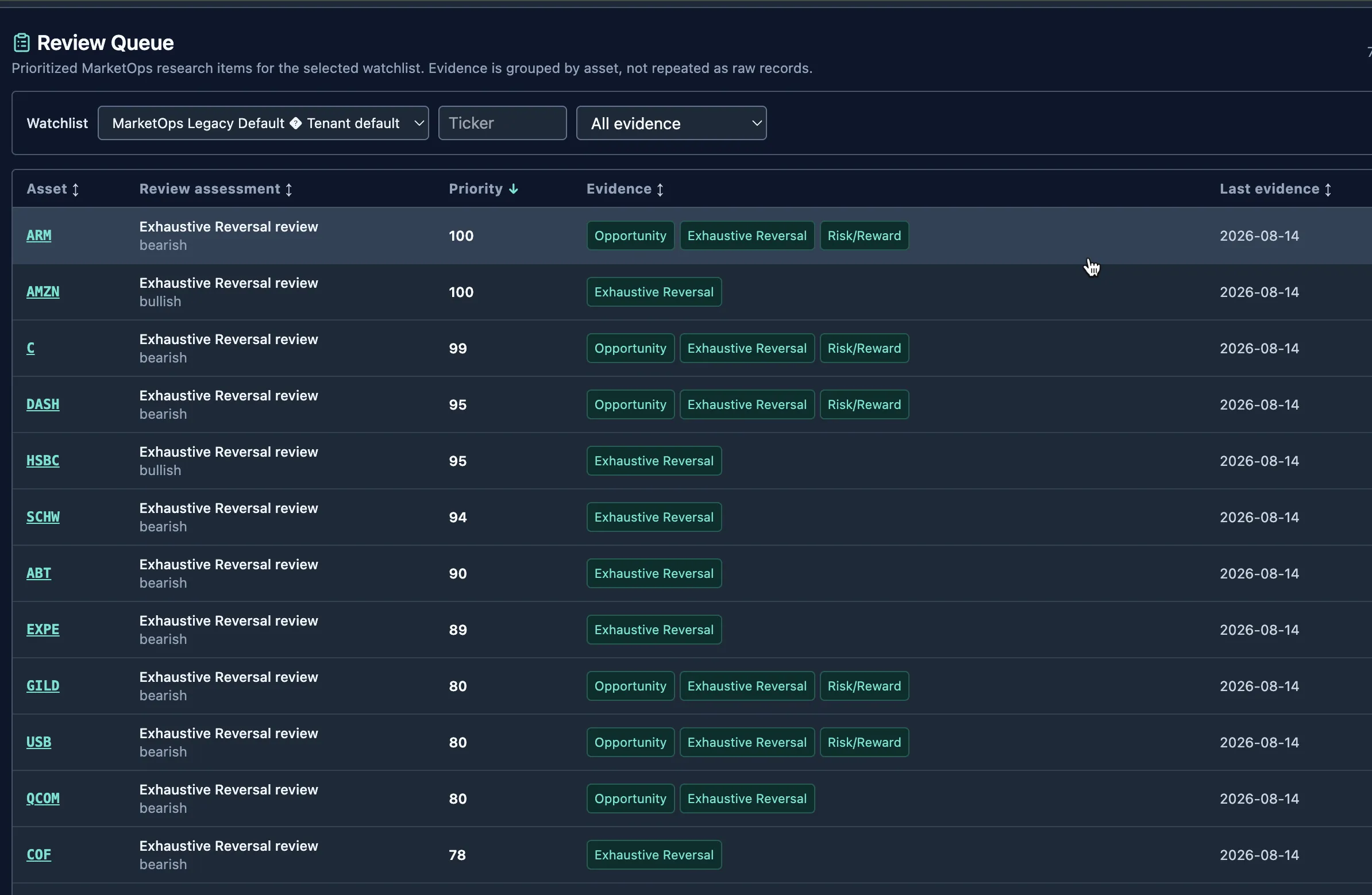Focus the Ticker input field
This screenshot has width=1372, height=895.
[x=502, y=123]
